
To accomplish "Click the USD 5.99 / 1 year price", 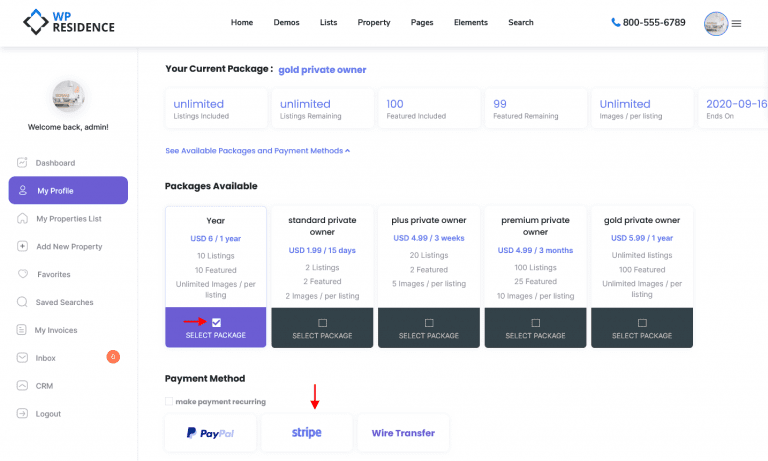I will click(642, 238).
